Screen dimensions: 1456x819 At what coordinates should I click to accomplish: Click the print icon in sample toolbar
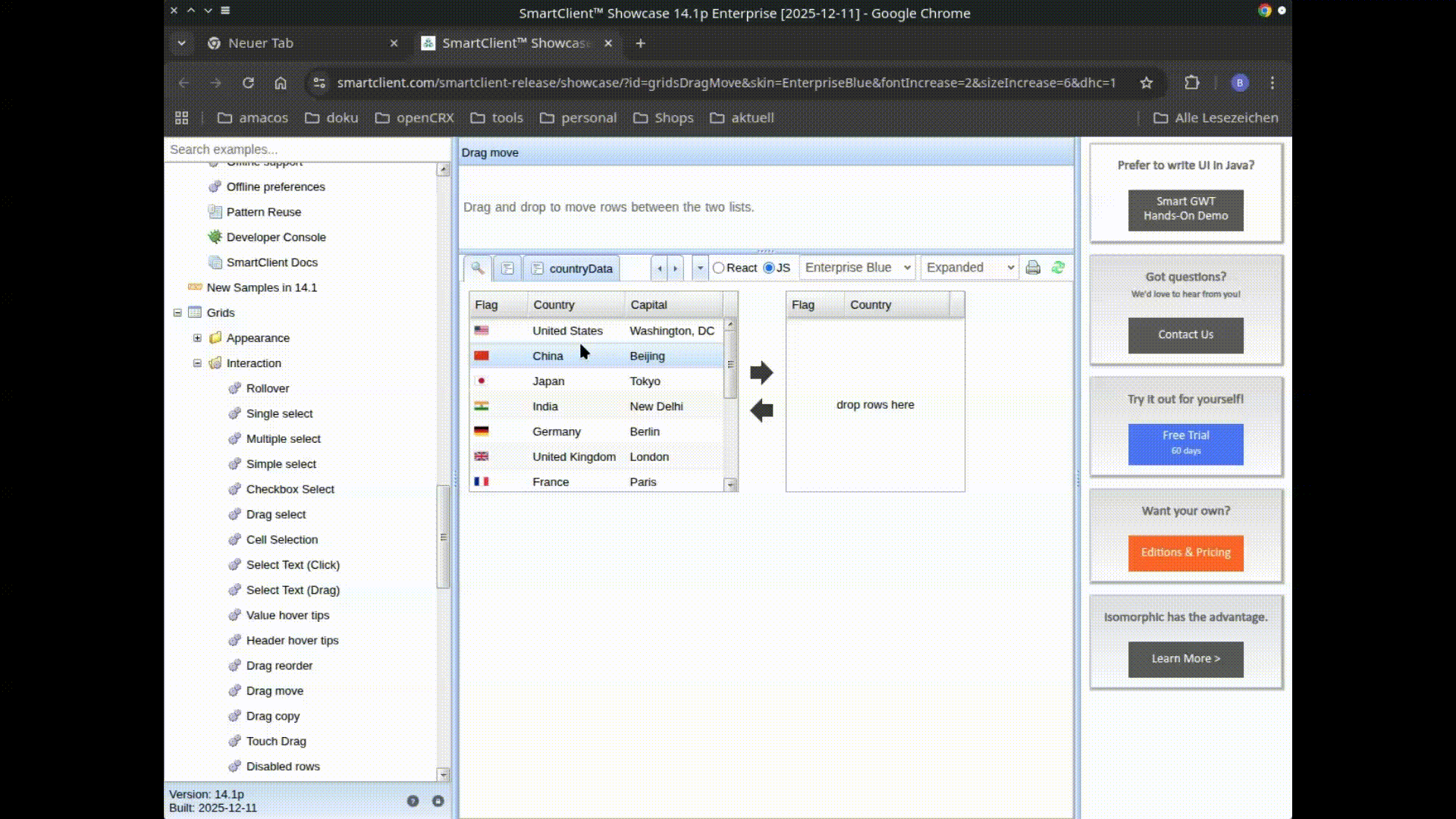[1032, 268]
